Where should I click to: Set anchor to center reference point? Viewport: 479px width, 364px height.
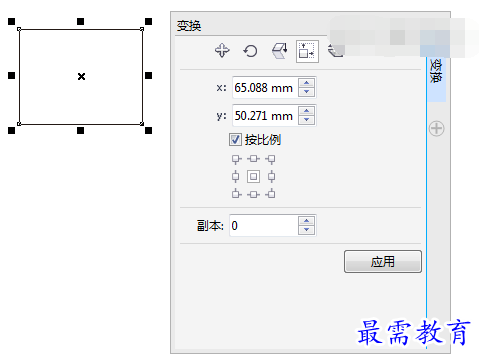coord(253,176)
